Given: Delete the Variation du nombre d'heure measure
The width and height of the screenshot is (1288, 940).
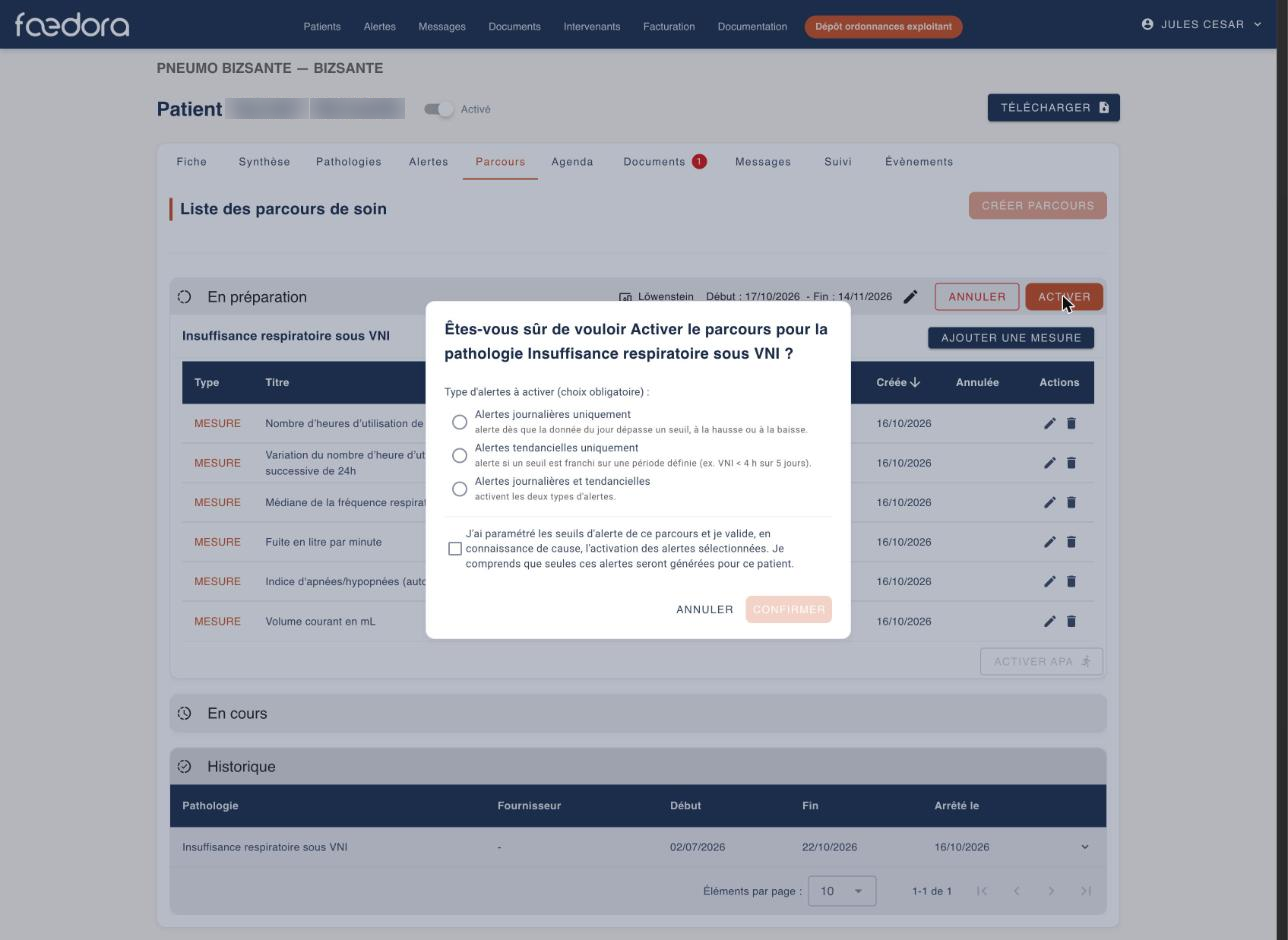Looking at the screenshot, I should click(1071, 463).
